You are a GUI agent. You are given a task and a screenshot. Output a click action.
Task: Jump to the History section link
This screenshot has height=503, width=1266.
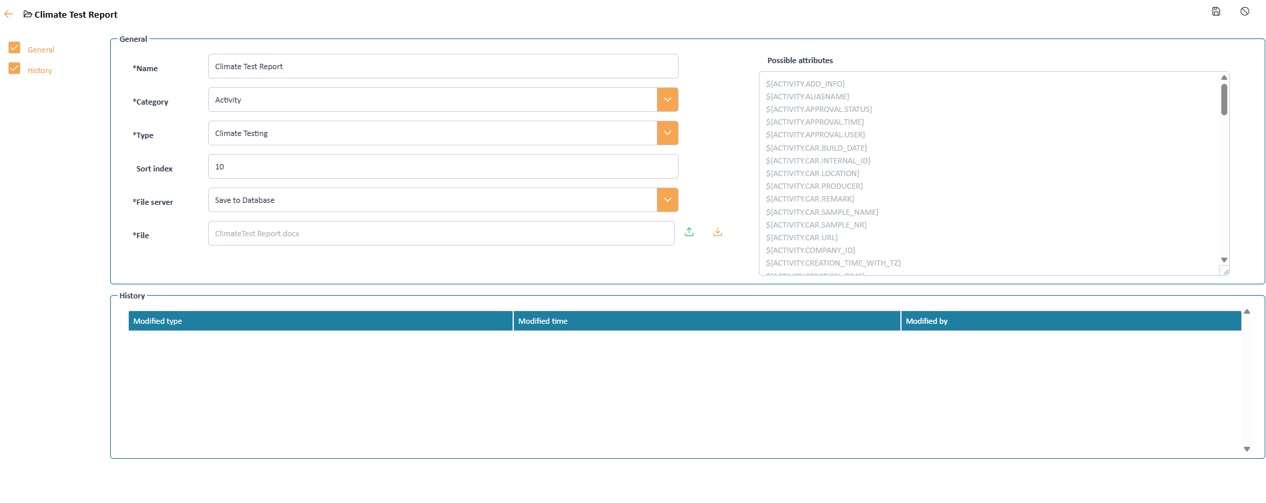click(40, 70)
